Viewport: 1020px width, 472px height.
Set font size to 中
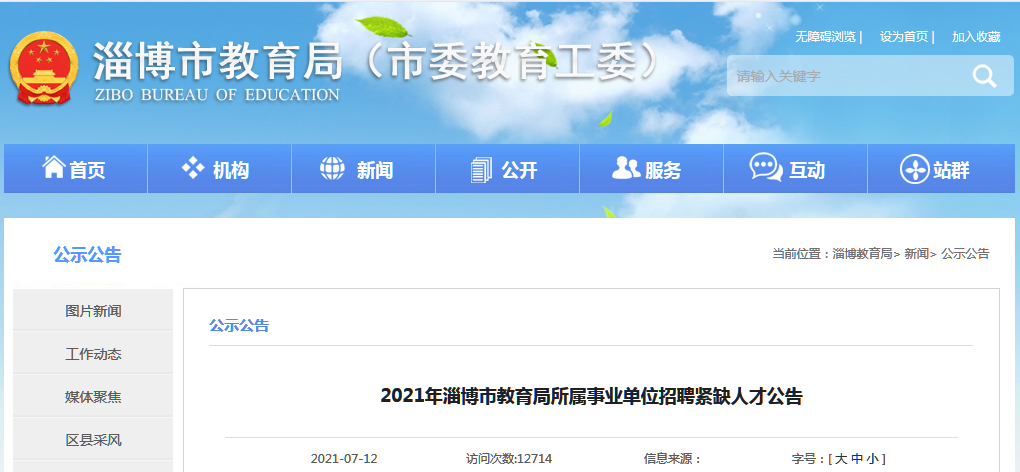tap(855, 458)
